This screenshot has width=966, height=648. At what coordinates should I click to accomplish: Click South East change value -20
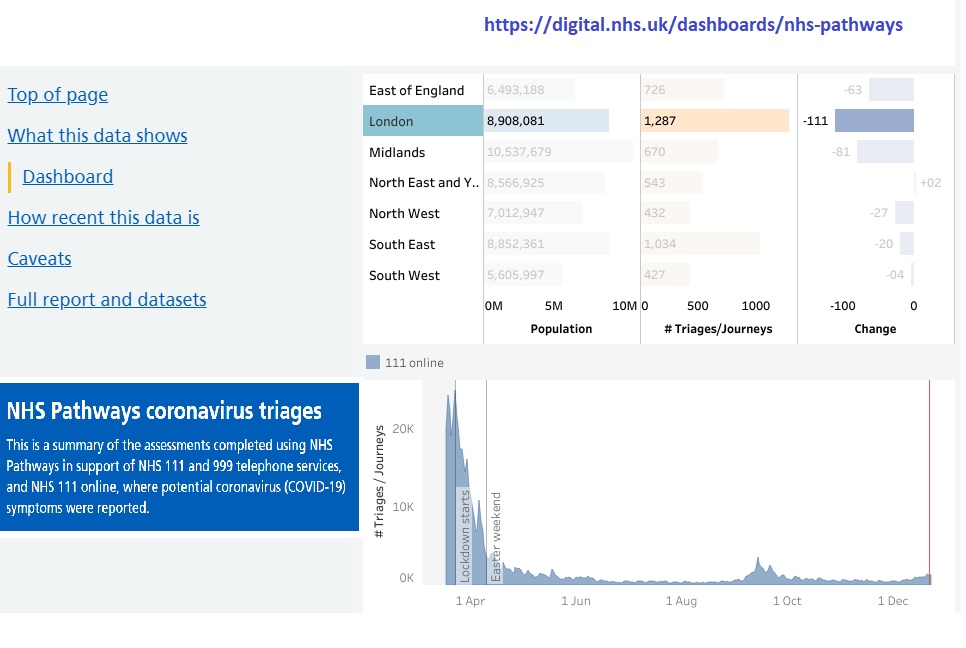[x=883, y=244]
